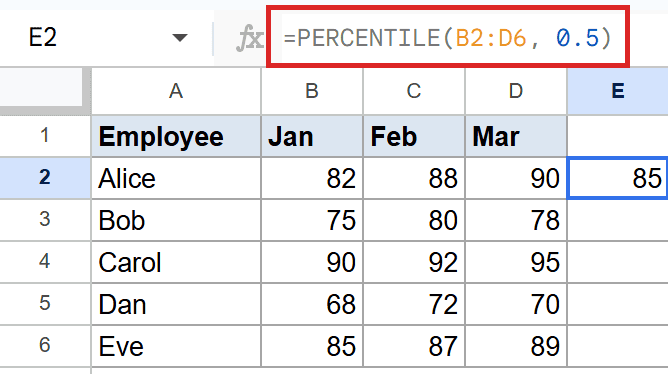Open the Name box dropdown arrow
The width and height of the screenshot is (668, 374).
pos(180,38)
